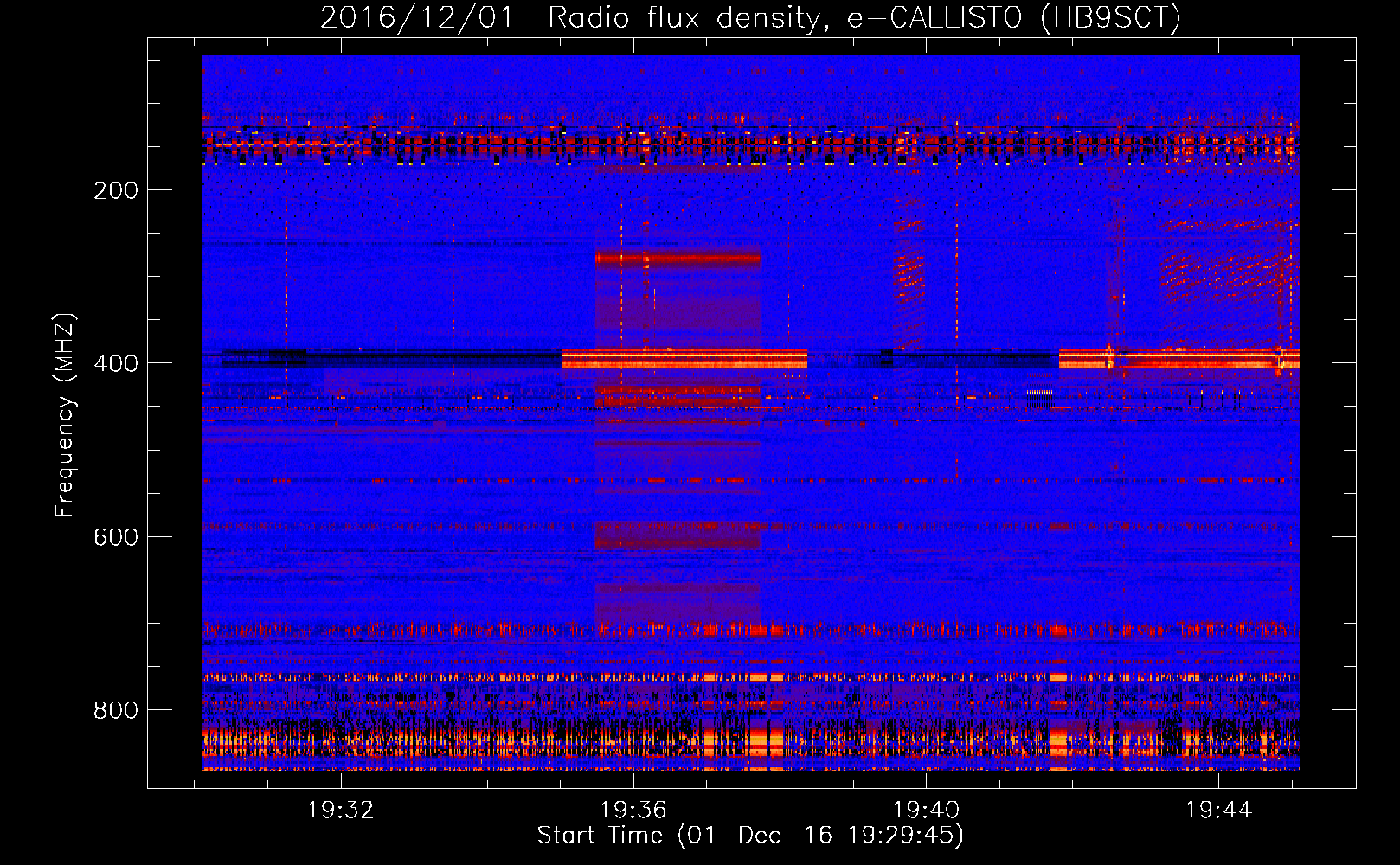Click the plot title '2016/12/01 Radio flux density, e-CALLISTO (HB9SCT)'

[x=750, y=17]
